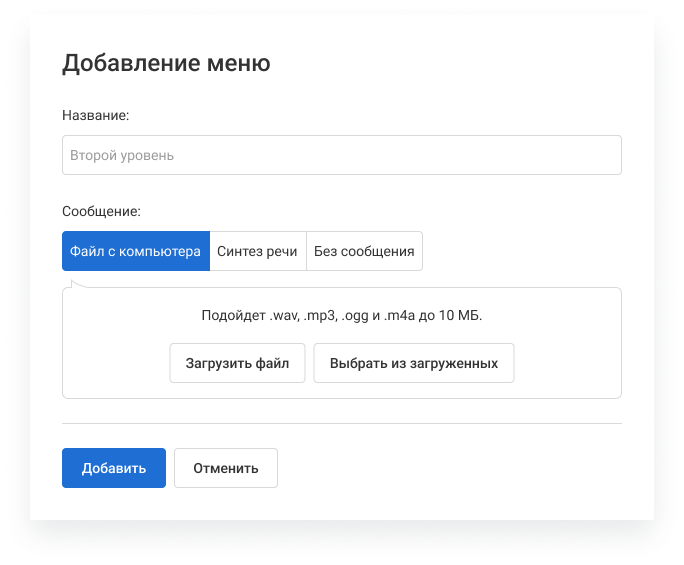The width and height of the screenshot is (684, 565).
Task: Upload an audio file from computer
Action: point(237,363)
